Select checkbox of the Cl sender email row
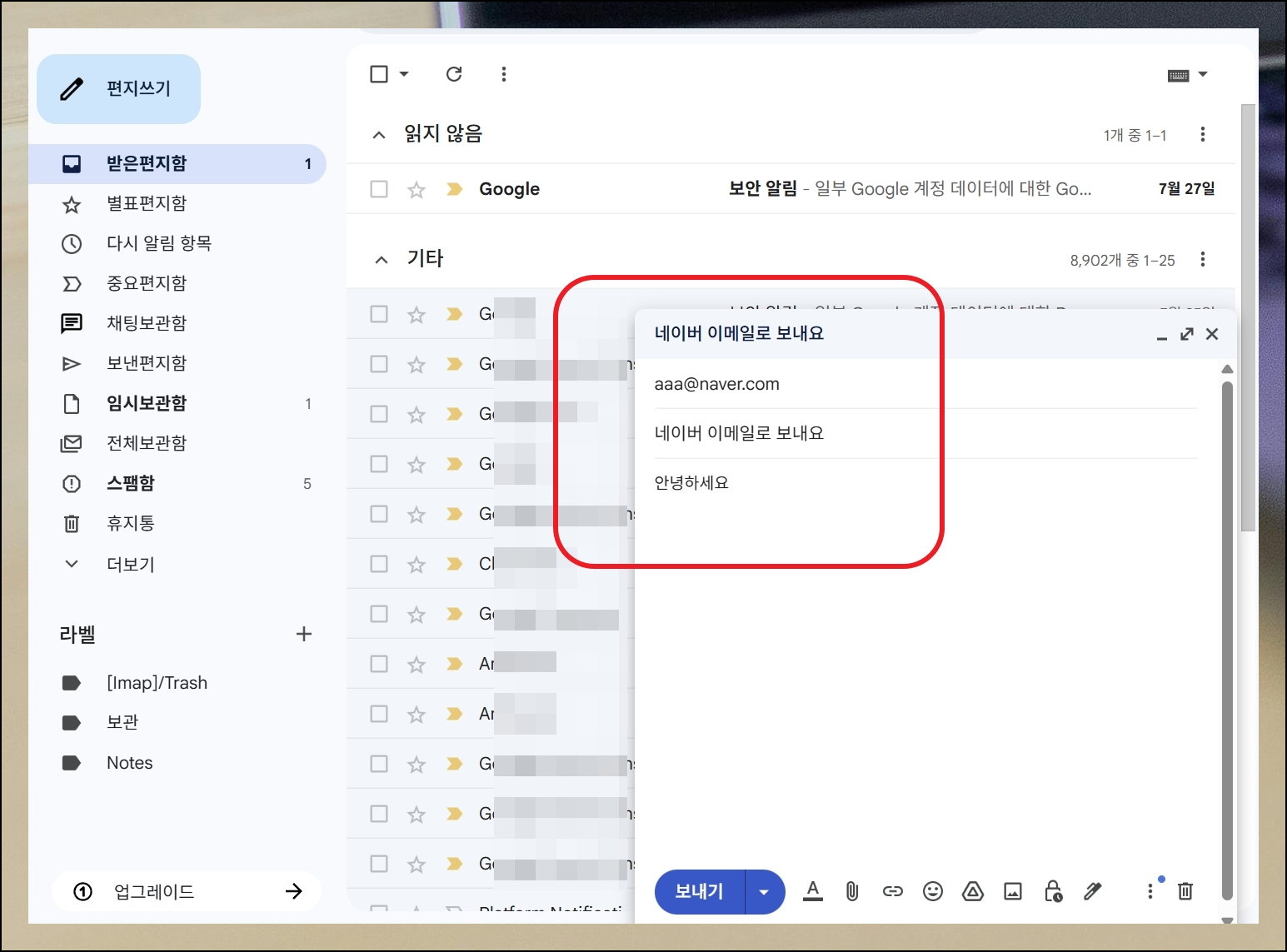1287x952 pixels. coord(379,564)
